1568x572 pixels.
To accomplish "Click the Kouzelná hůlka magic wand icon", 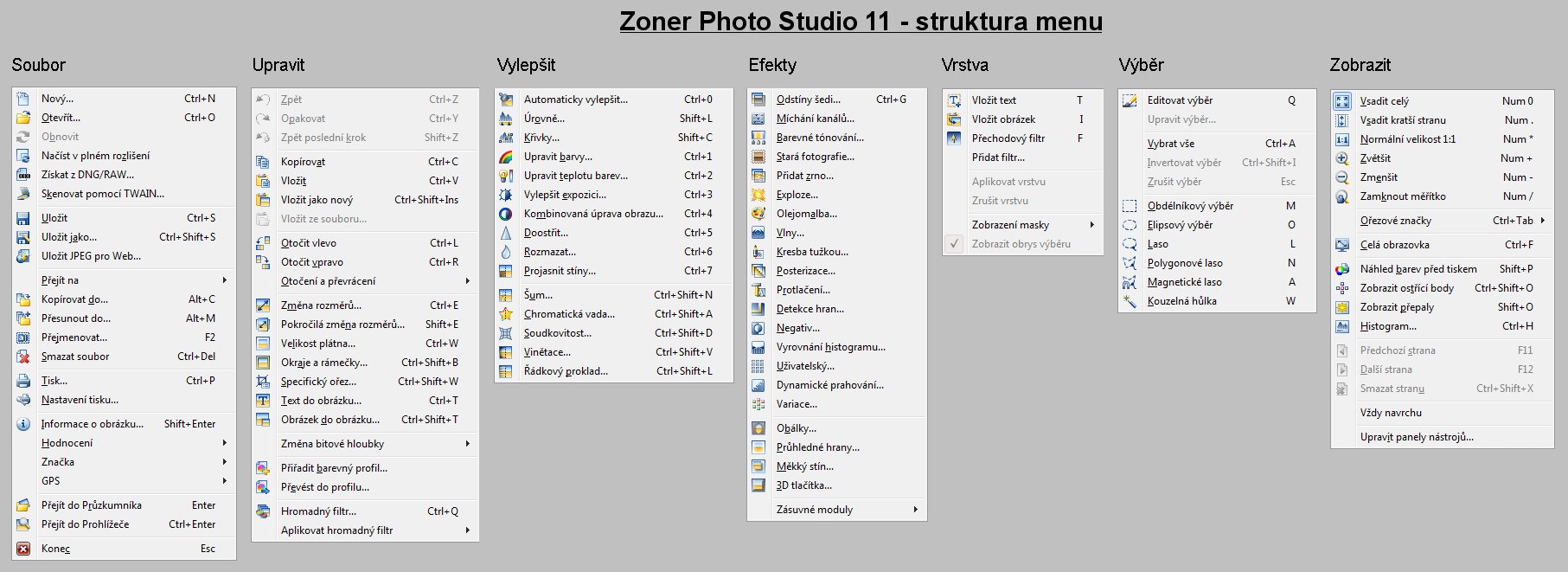I will click(1130, 301).
